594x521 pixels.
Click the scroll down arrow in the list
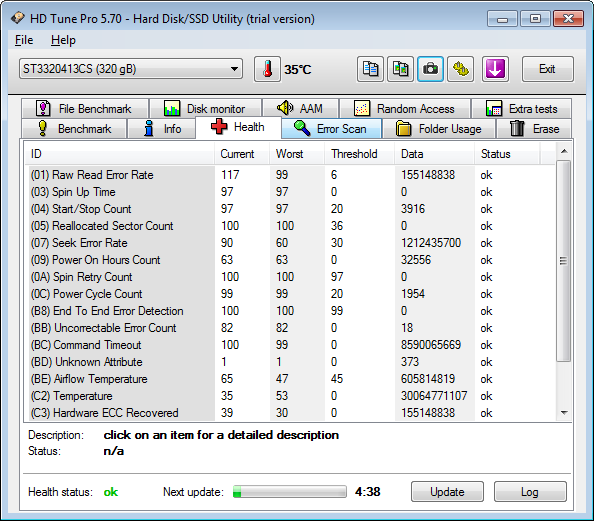564,413
